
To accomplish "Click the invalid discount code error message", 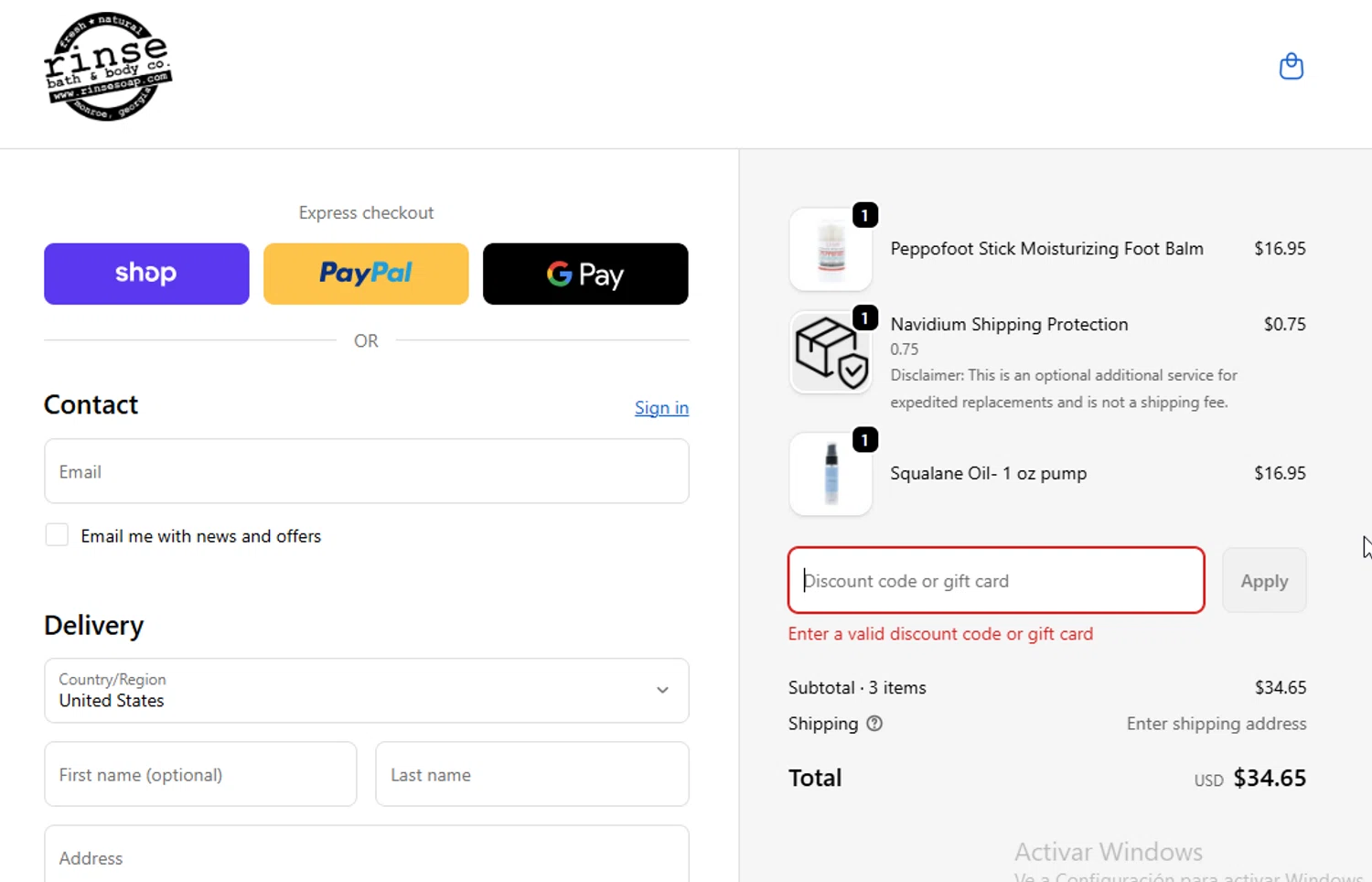I will (x=940, y=634).
